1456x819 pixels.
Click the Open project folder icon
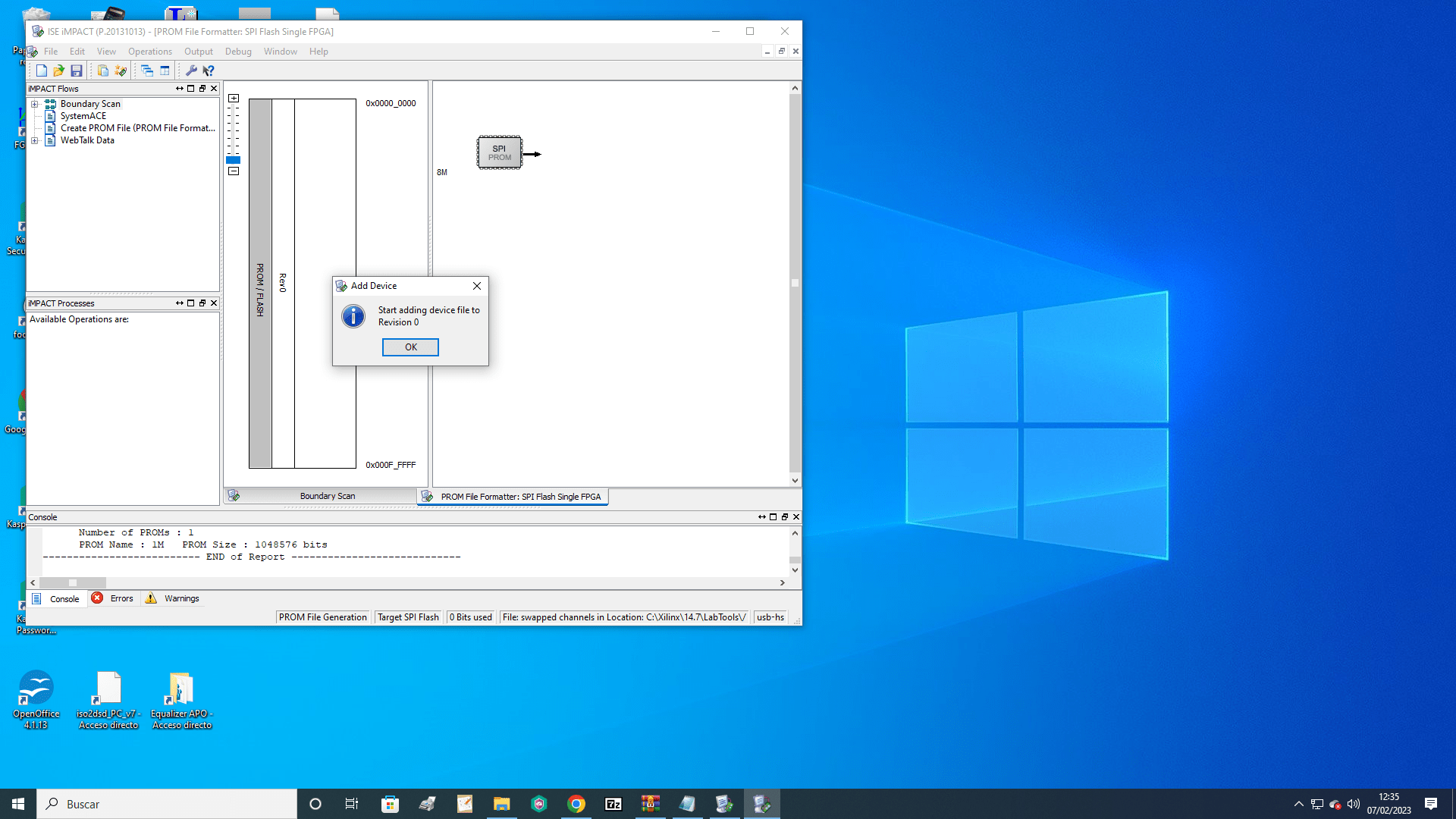point(59,71)
